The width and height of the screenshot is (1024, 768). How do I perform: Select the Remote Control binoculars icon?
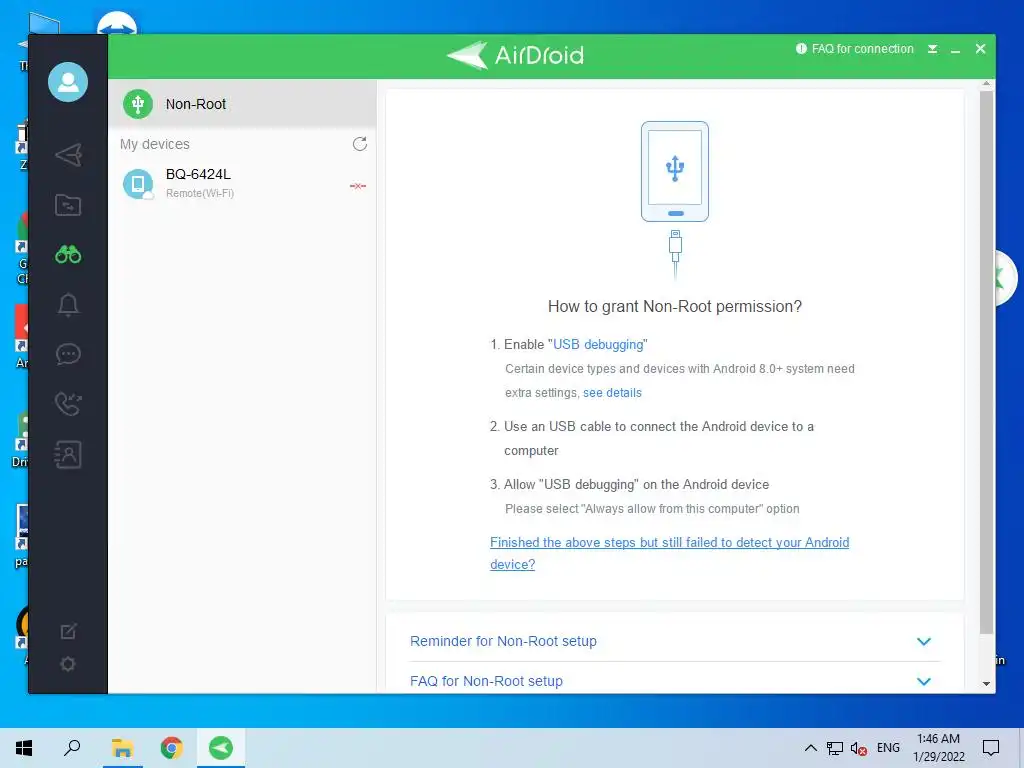pos(68,255)
